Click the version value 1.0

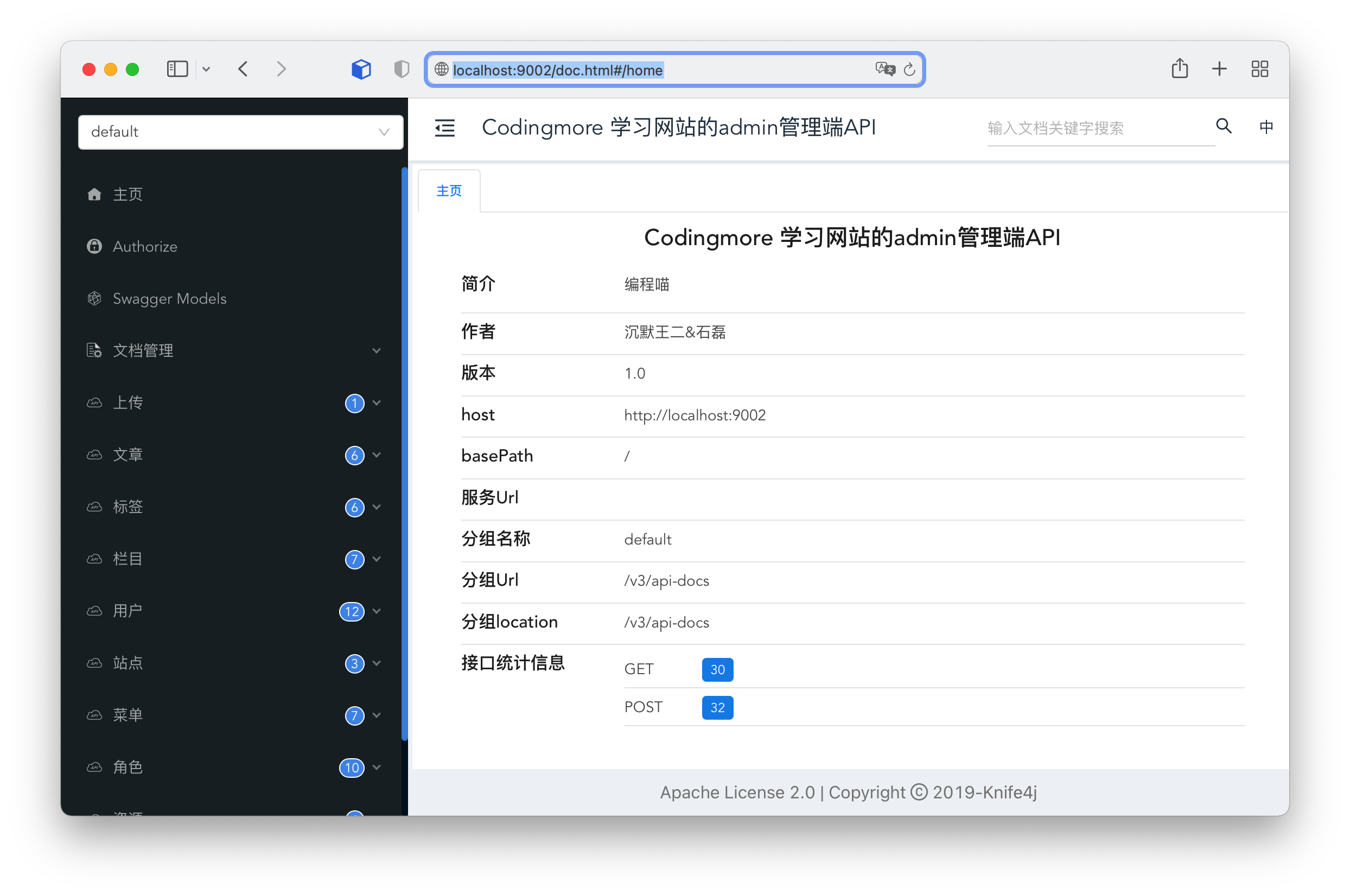coord(634,374)
